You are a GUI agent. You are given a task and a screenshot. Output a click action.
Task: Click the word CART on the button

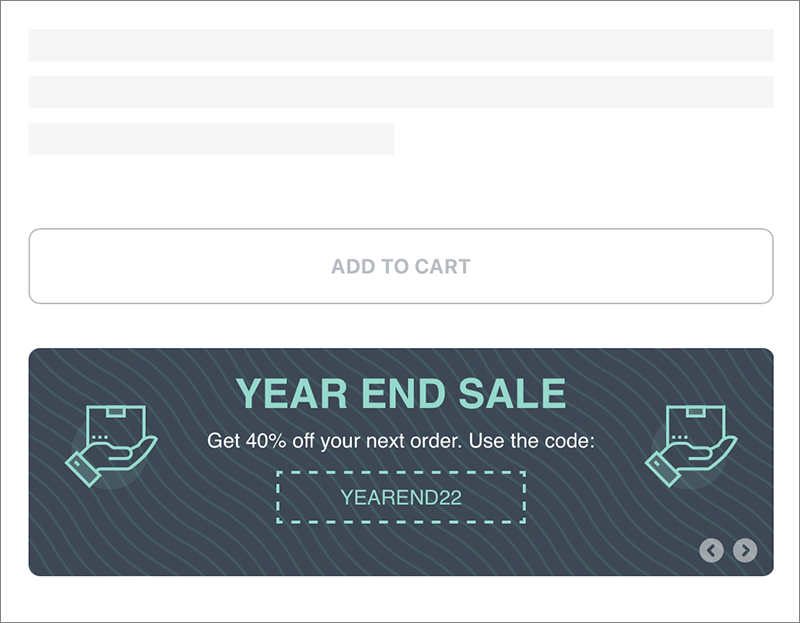442,266
